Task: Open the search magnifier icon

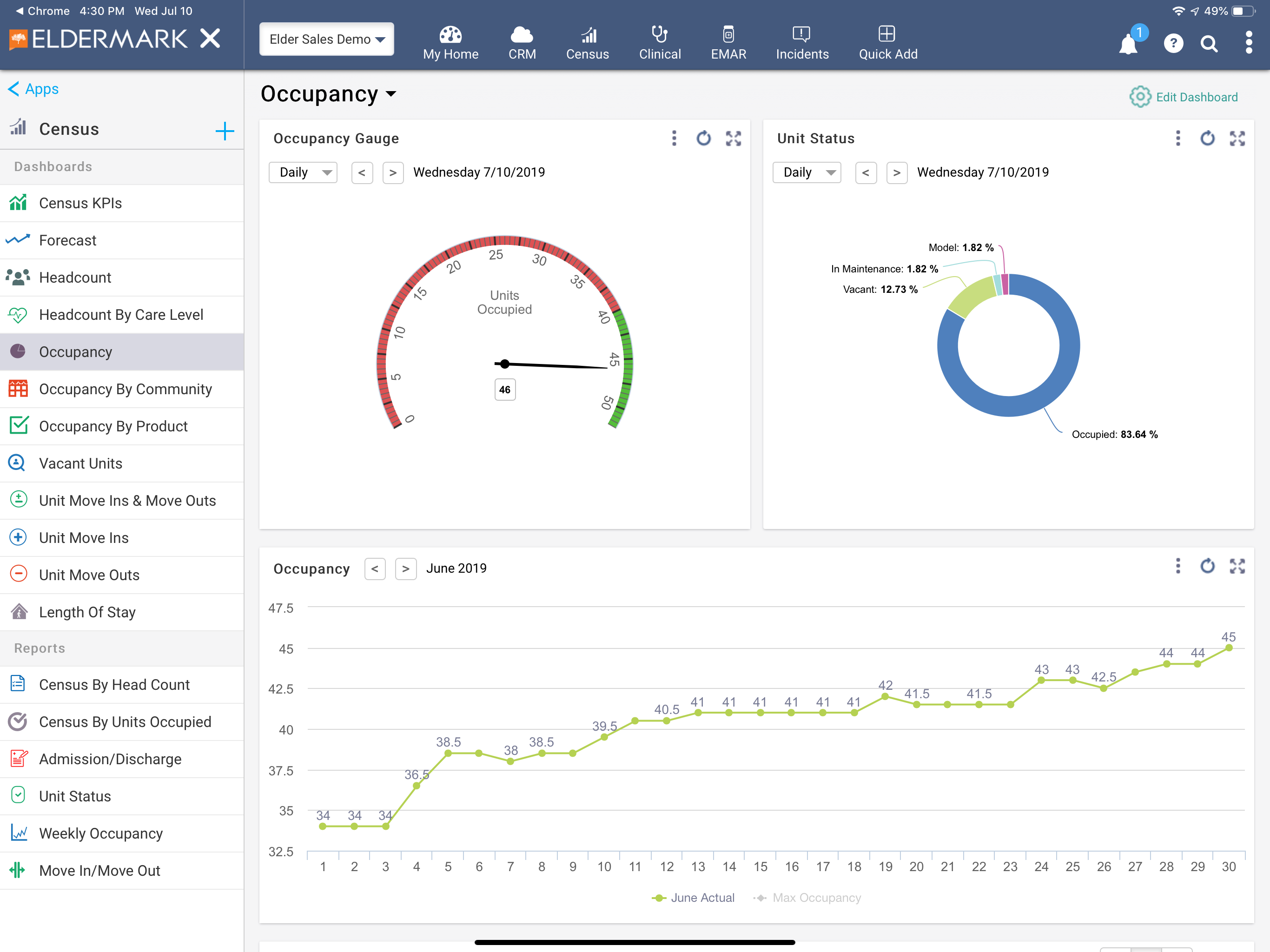Action: pyautogui.click(x=1209, y=43)
